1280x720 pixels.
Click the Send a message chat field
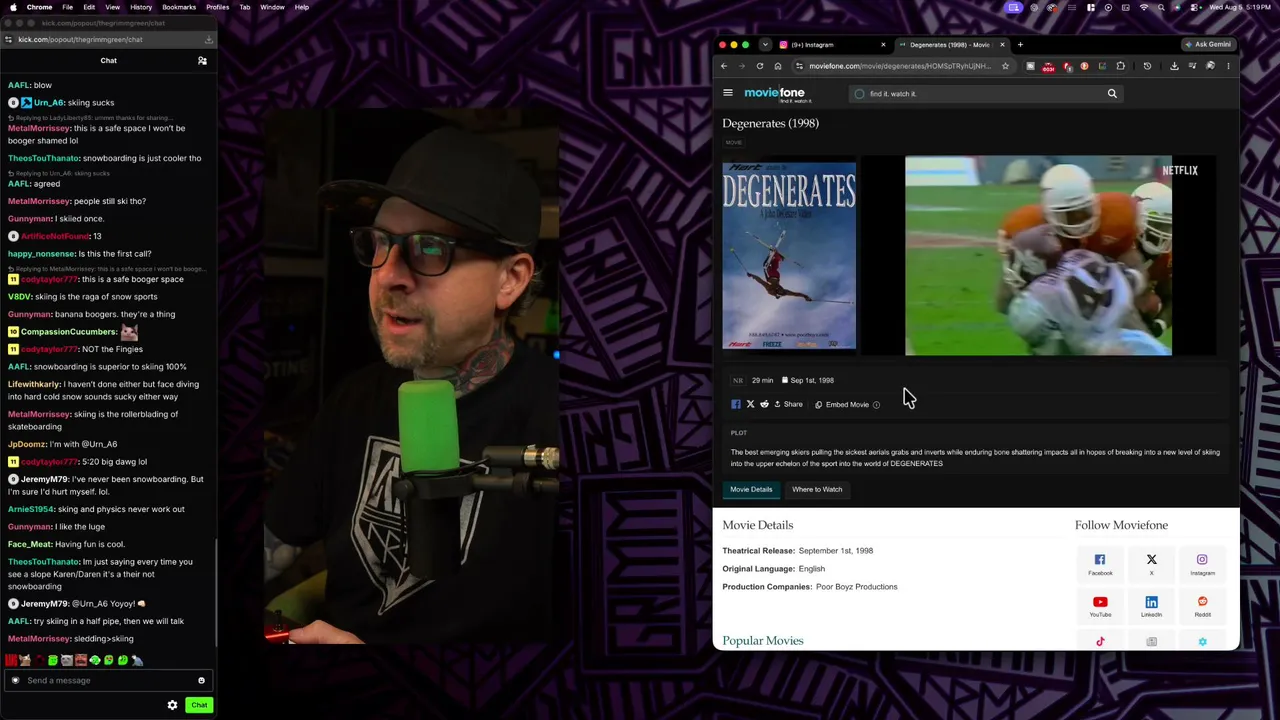tap(108, 680)
